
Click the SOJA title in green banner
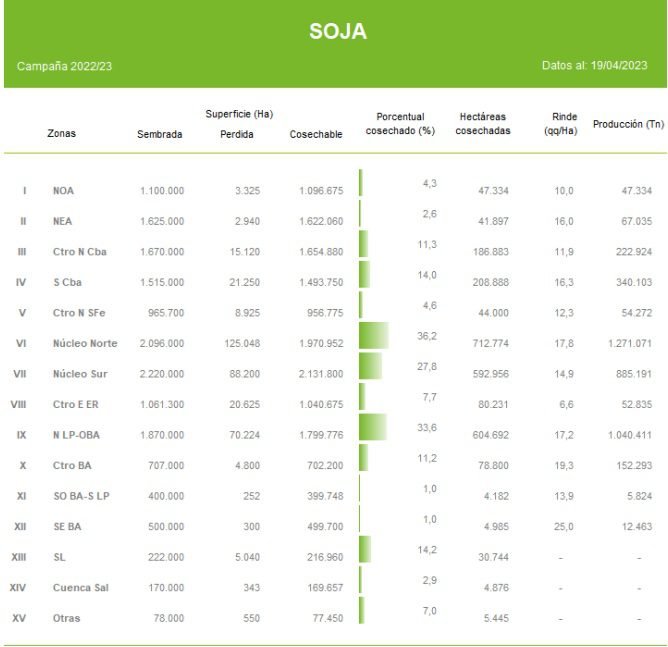[337, 32]
